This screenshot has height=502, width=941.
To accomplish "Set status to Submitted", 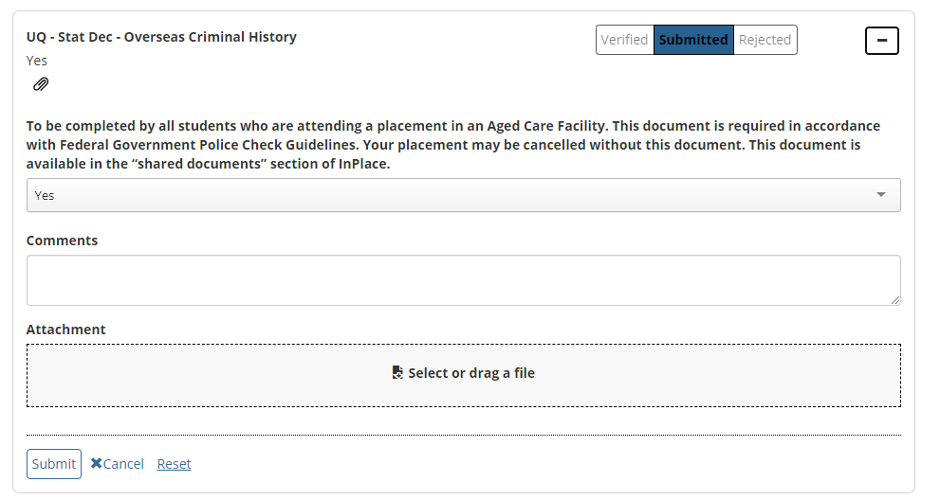I will coord(693,40).
